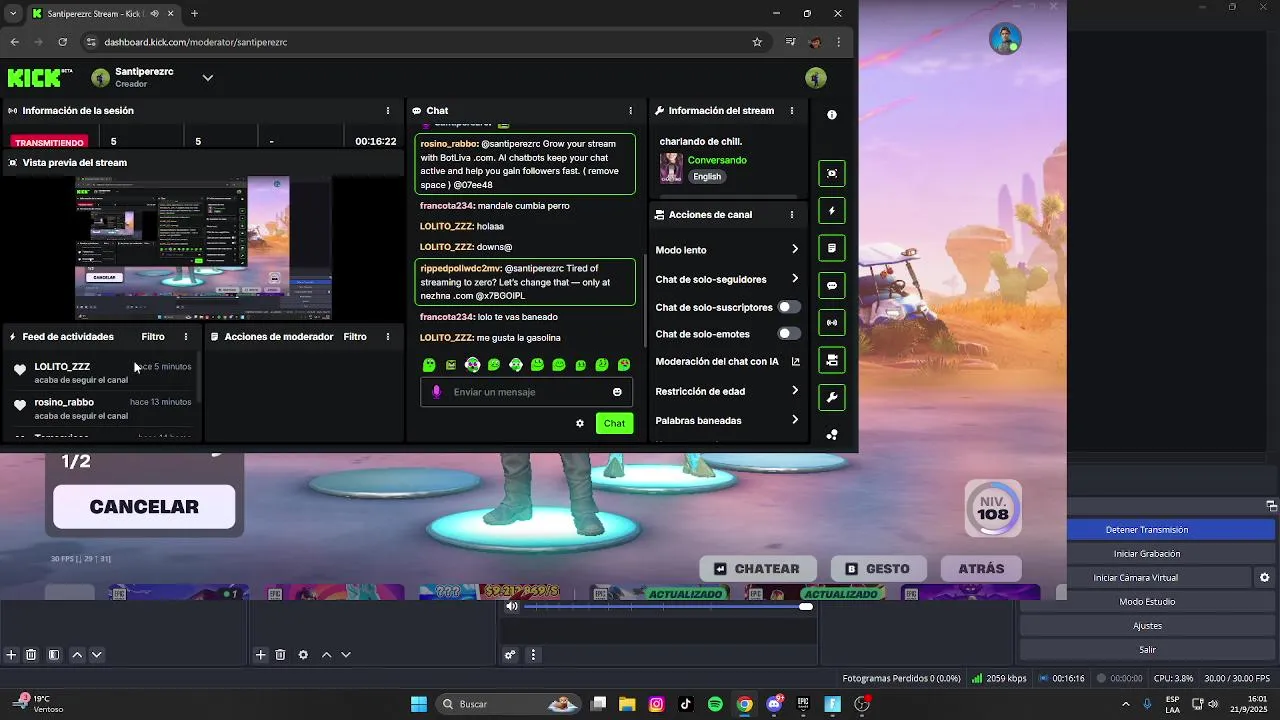Send message with green Chat button
The image size is (1280, 720).
614,423
